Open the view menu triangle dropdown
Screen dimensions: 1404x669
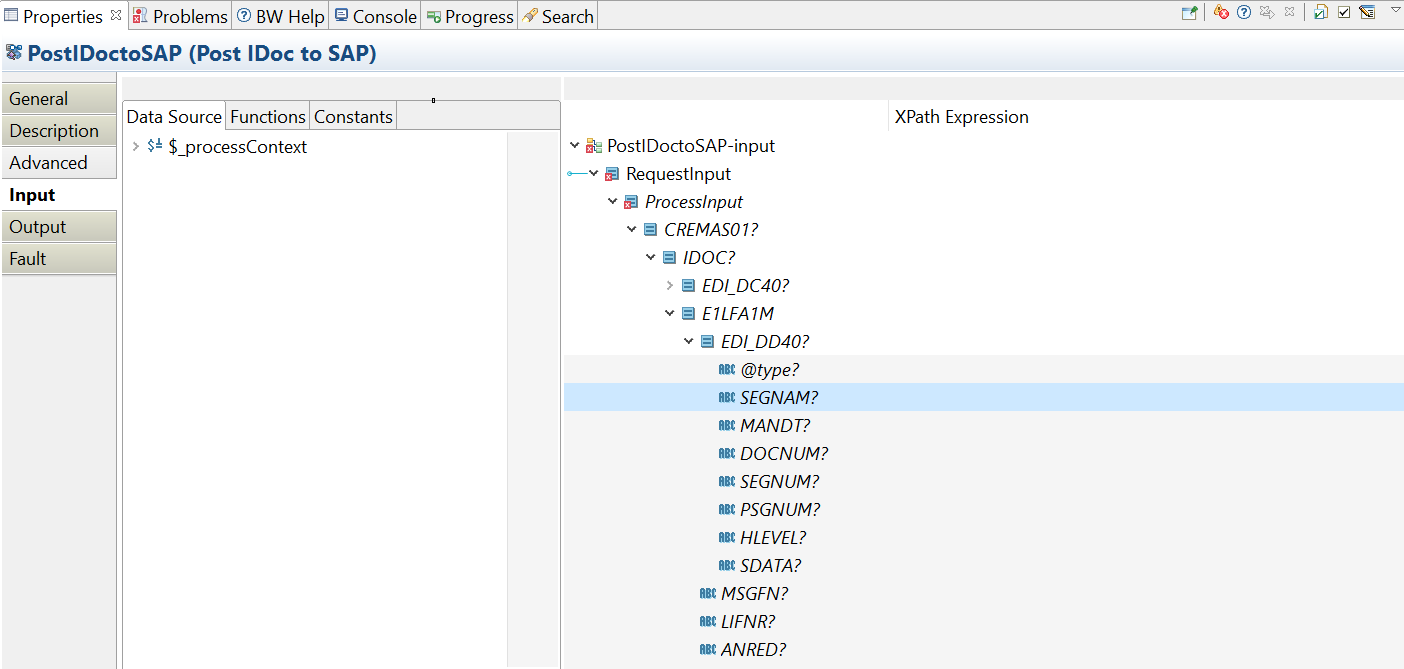tap(1395, 9)
